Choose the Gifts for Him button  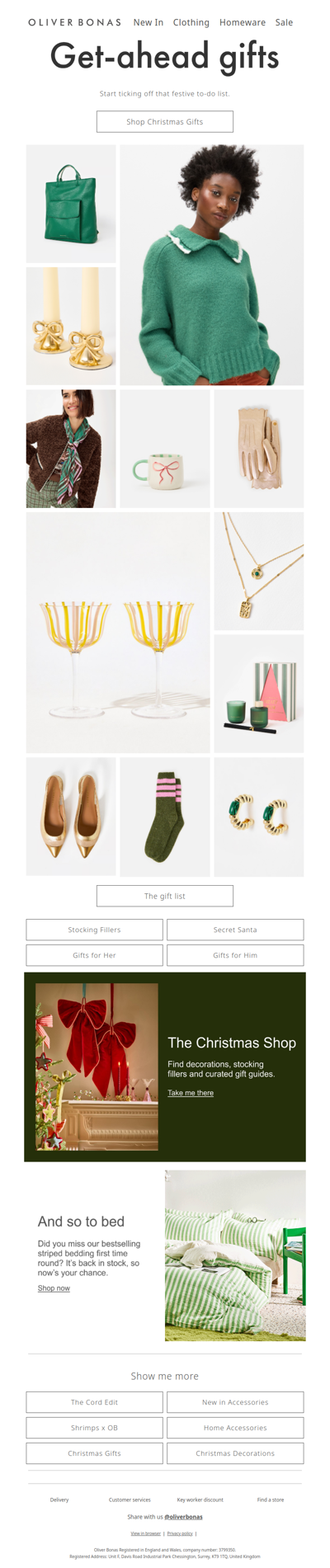[235, 955]
